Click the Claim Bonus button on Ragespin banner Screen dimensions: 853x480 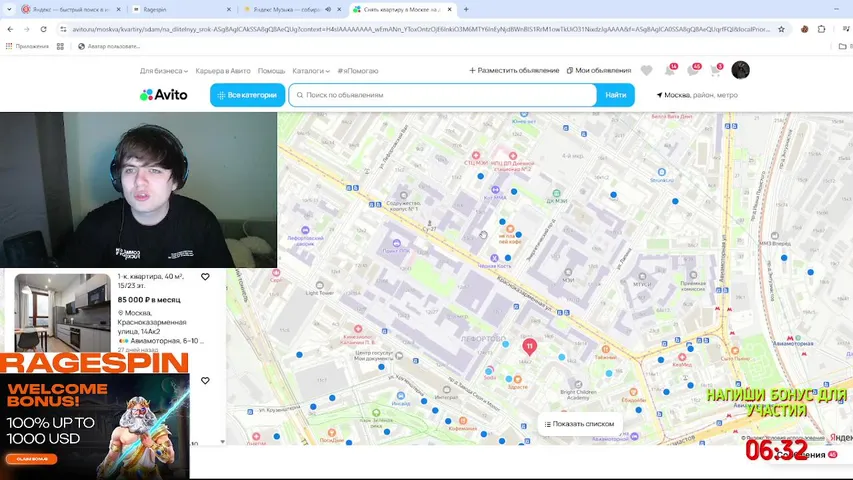32,459
